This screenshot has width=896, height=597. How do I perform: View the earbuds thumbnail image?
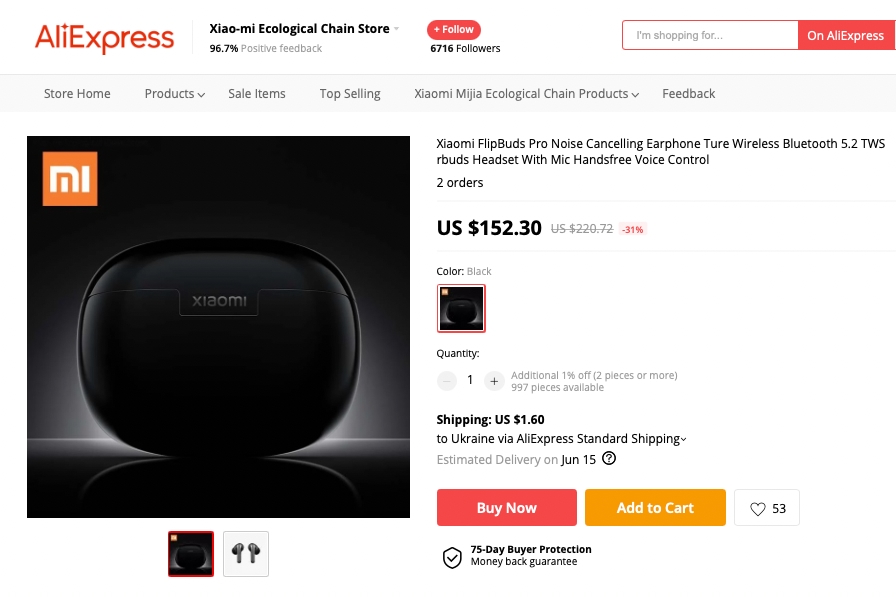click(x=246, y=554)
